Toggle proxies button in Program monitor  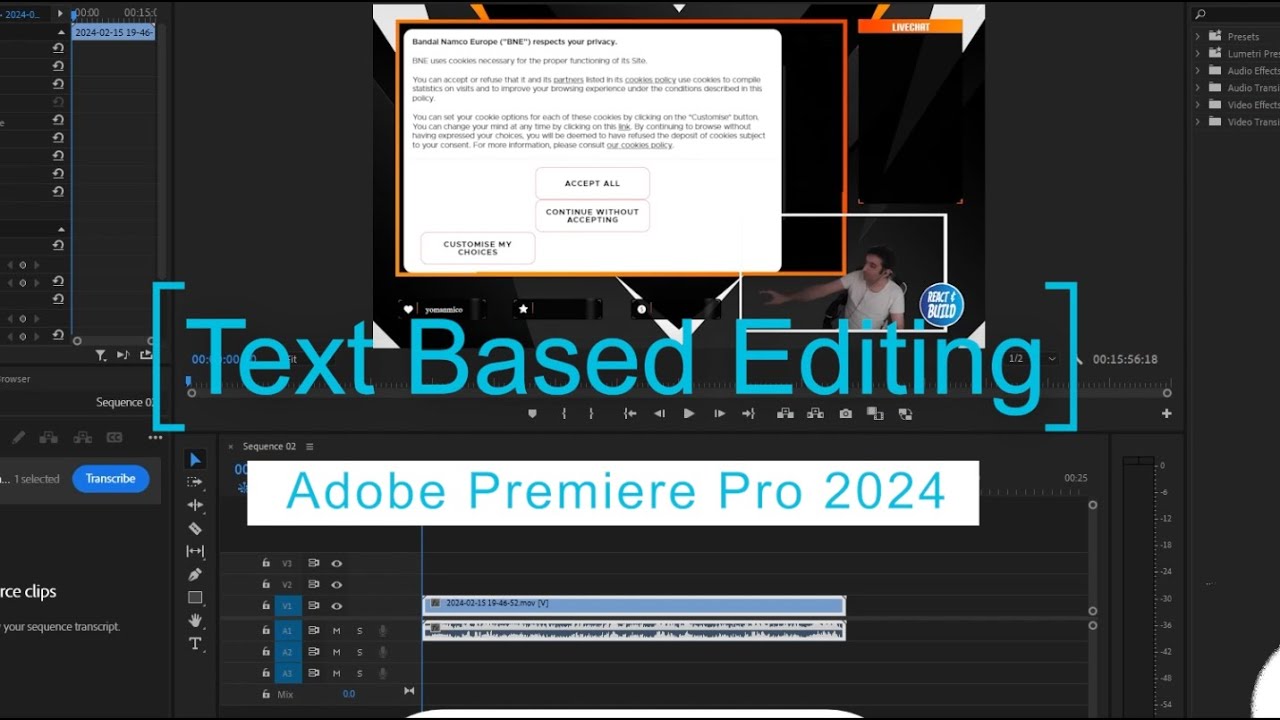pyautogui.click(x=905, y=413)
